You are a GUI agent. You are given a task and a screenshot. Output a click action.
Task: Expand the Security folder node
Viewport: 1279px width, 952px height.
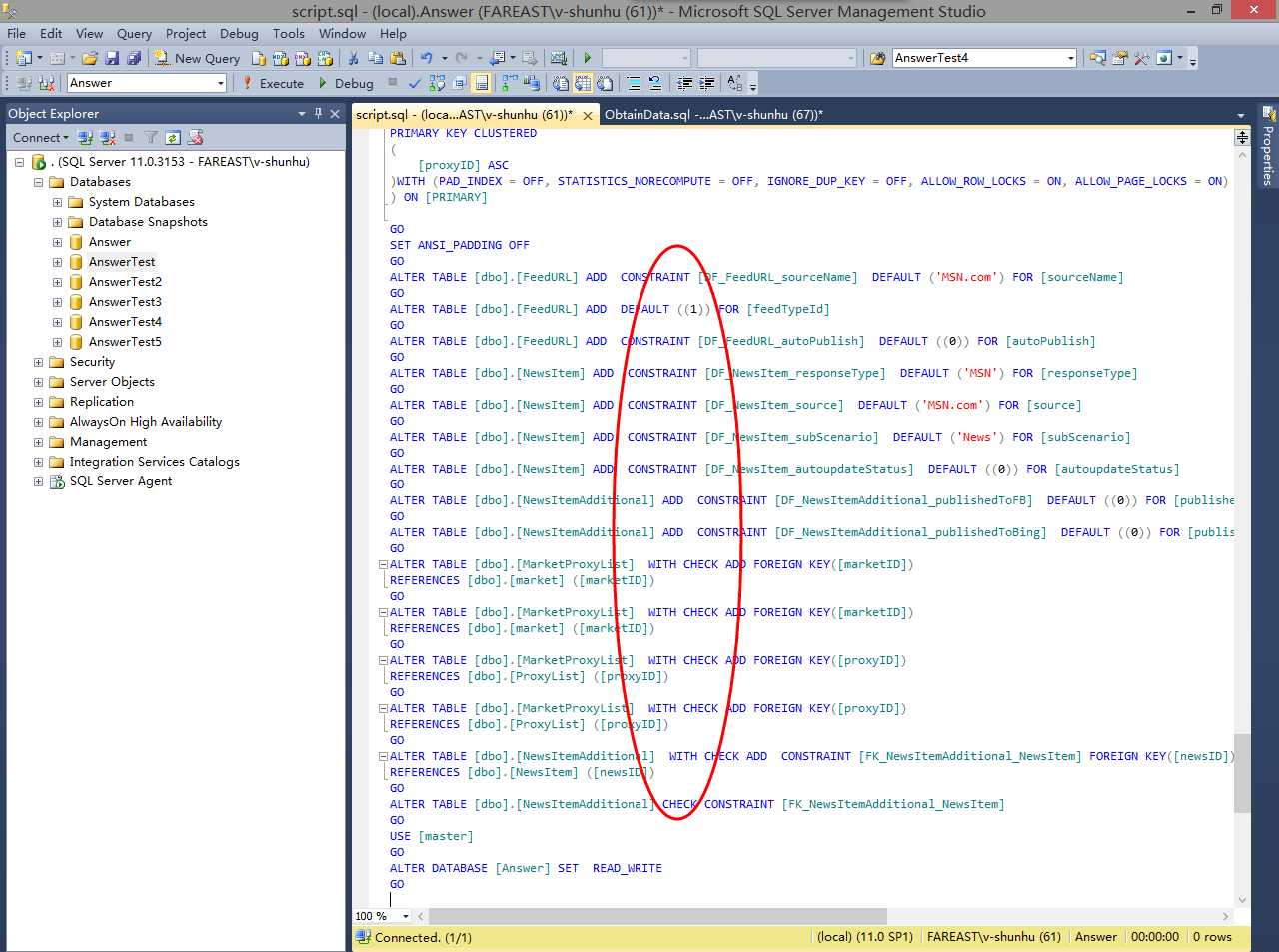click(38, 362)
